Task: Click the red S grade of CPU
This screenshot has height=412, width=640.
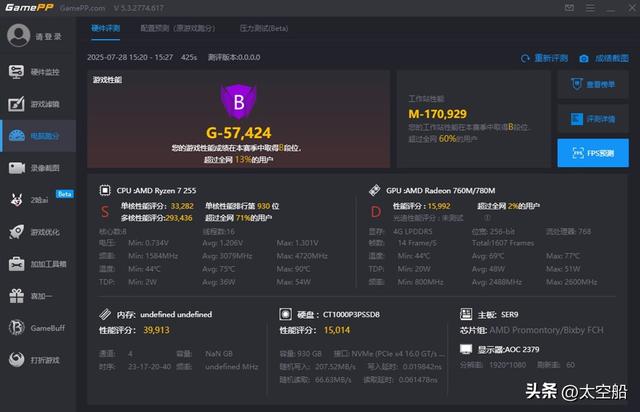Action: [x=105, y=212]
